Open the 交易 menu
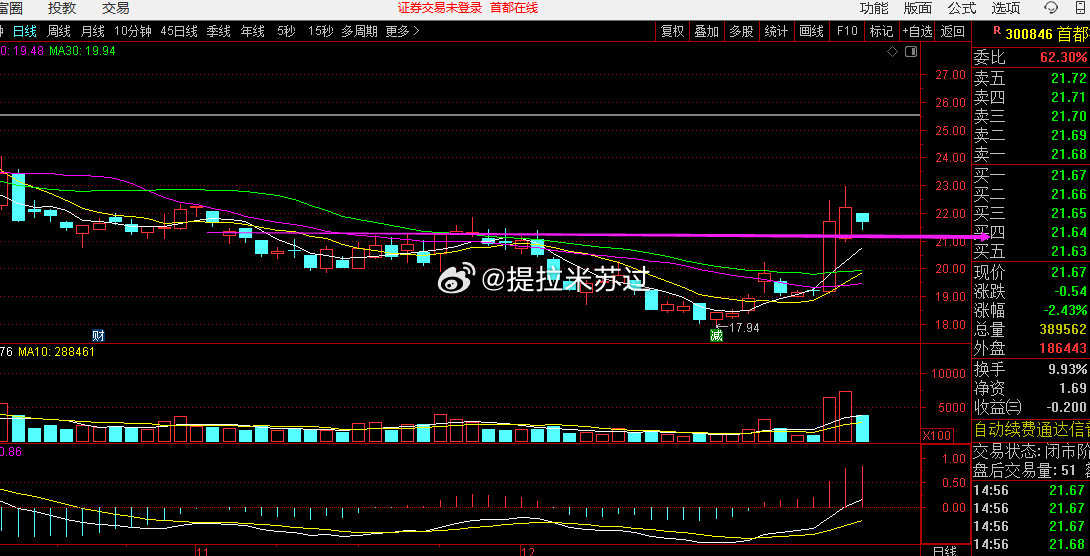Image resolution: width=1090 pixels, height=556 pixels. point(115,8)
